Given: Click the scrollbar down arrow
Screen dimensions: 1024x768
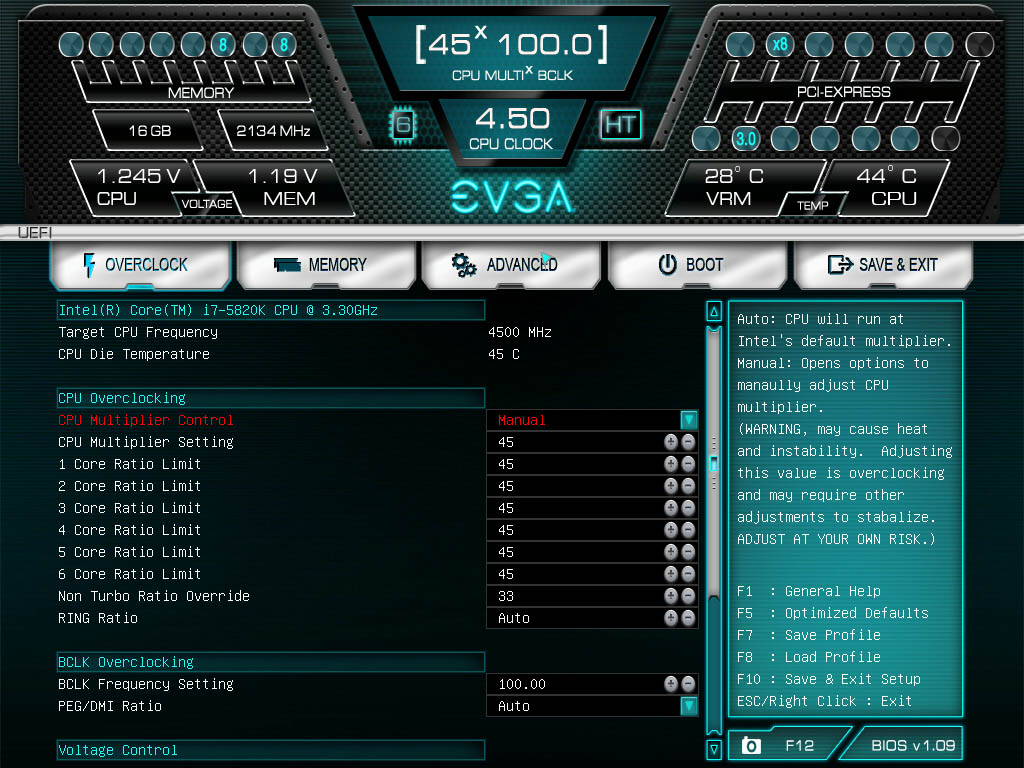Looking at the screenshot, I should pos(714,749).
